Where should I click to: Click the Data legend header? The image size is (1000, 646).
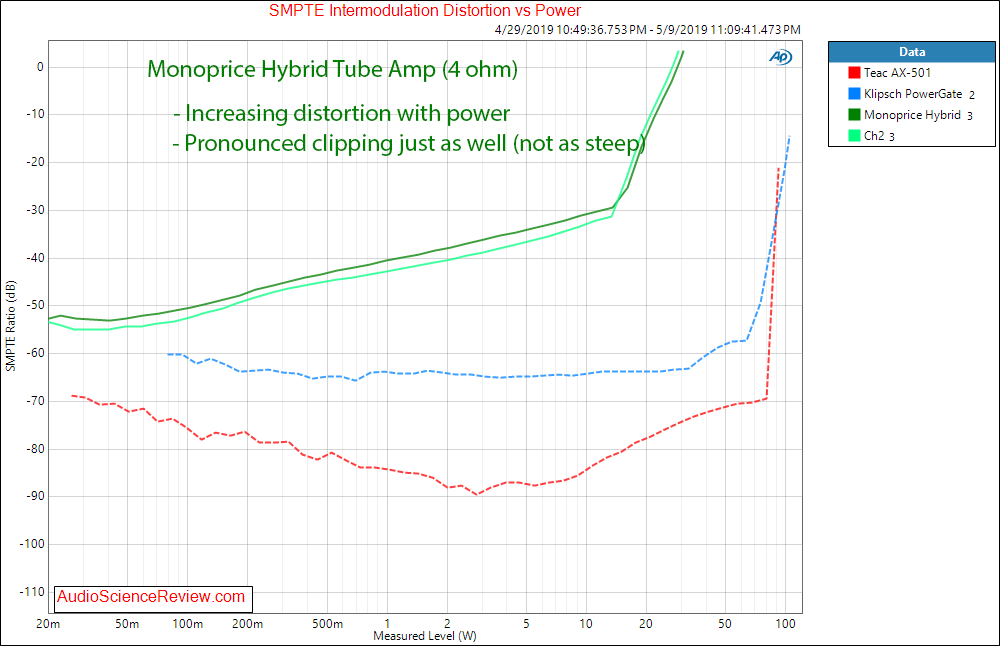[911, 52]
